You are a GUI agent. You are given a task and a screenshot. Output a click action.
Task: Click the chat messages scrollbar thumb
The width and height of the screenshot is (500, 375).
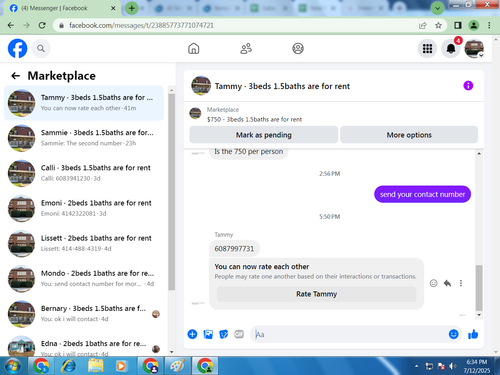pos(479,288)
